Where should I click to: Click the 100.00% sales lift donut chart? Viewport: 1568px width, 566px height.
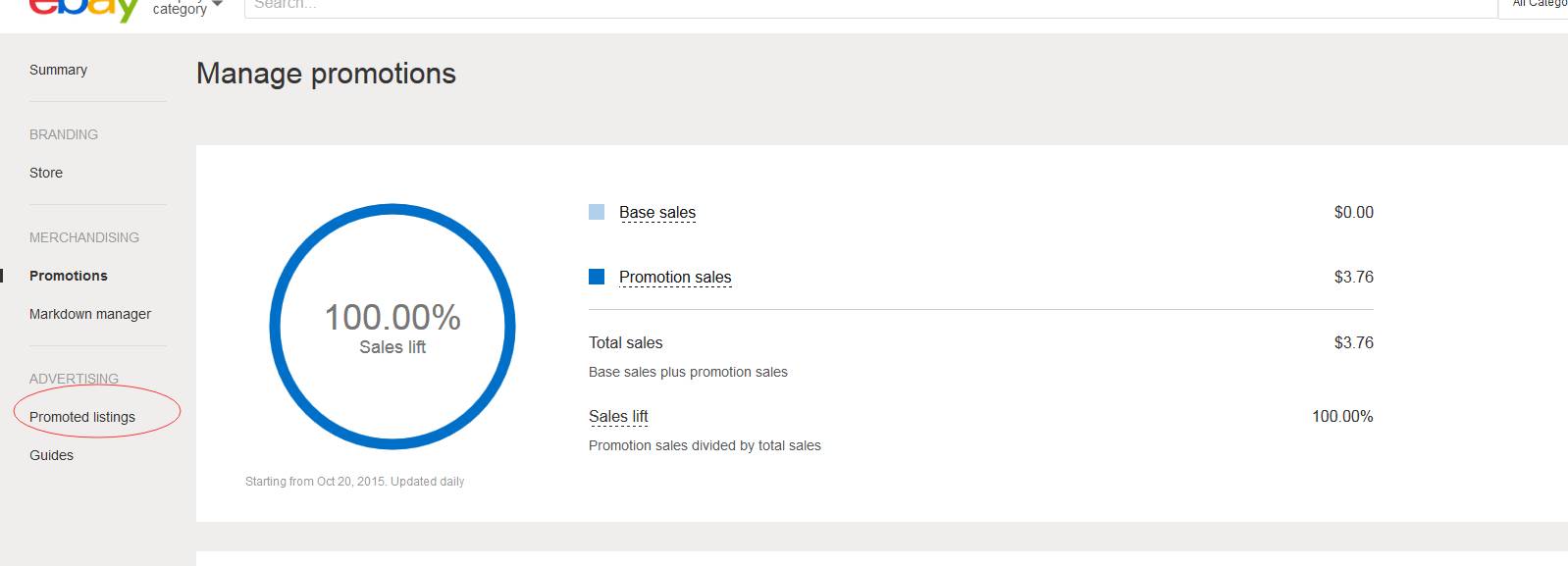(x=392, y=327)
